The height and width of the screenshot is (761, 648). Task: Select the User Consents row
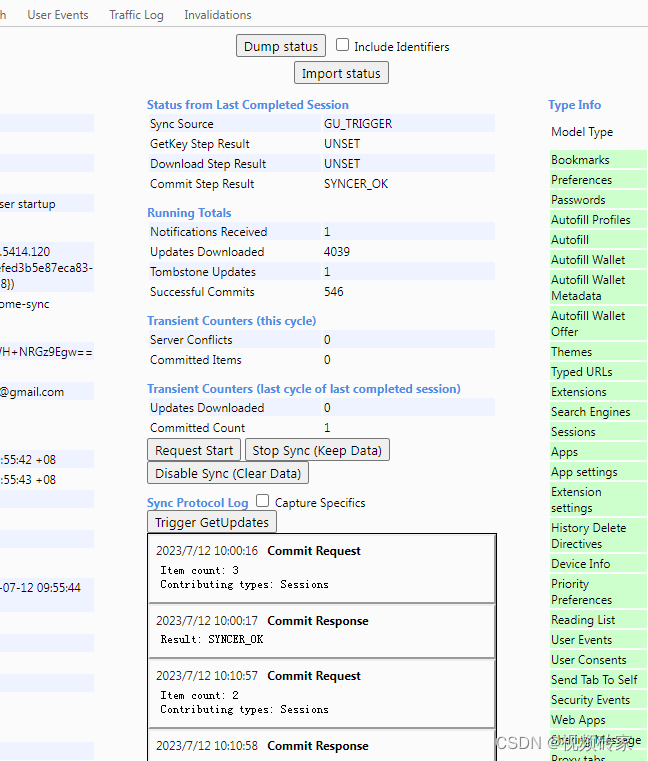point(598,660)
